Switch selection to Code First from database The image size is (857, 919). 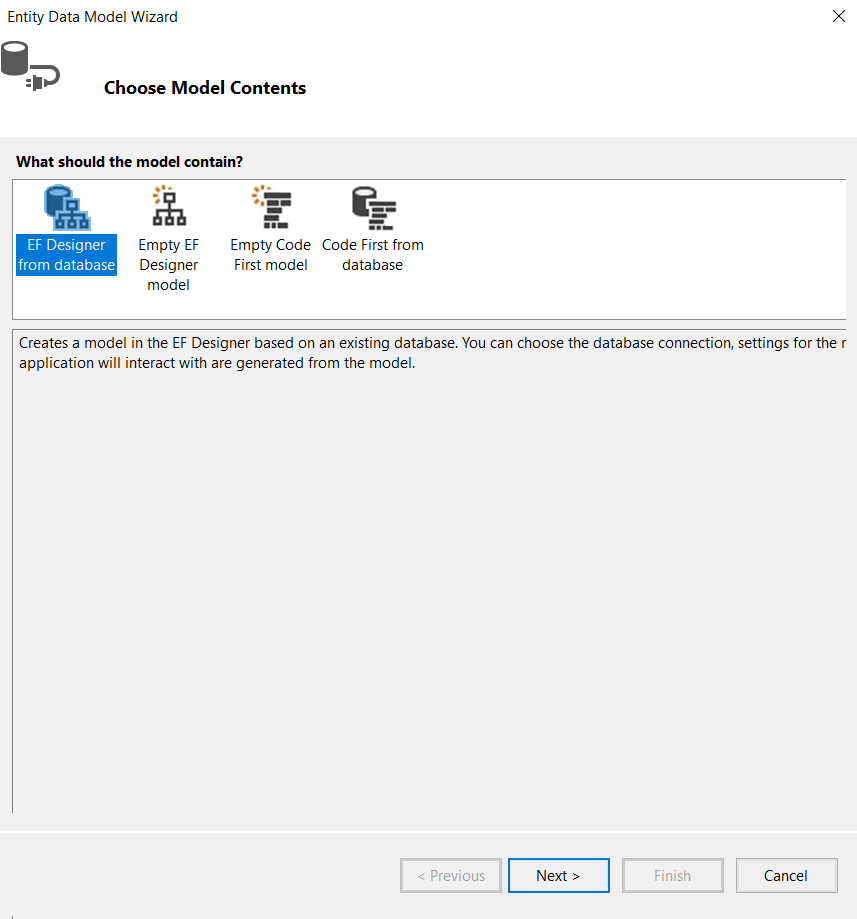click(x=372, y=230)
